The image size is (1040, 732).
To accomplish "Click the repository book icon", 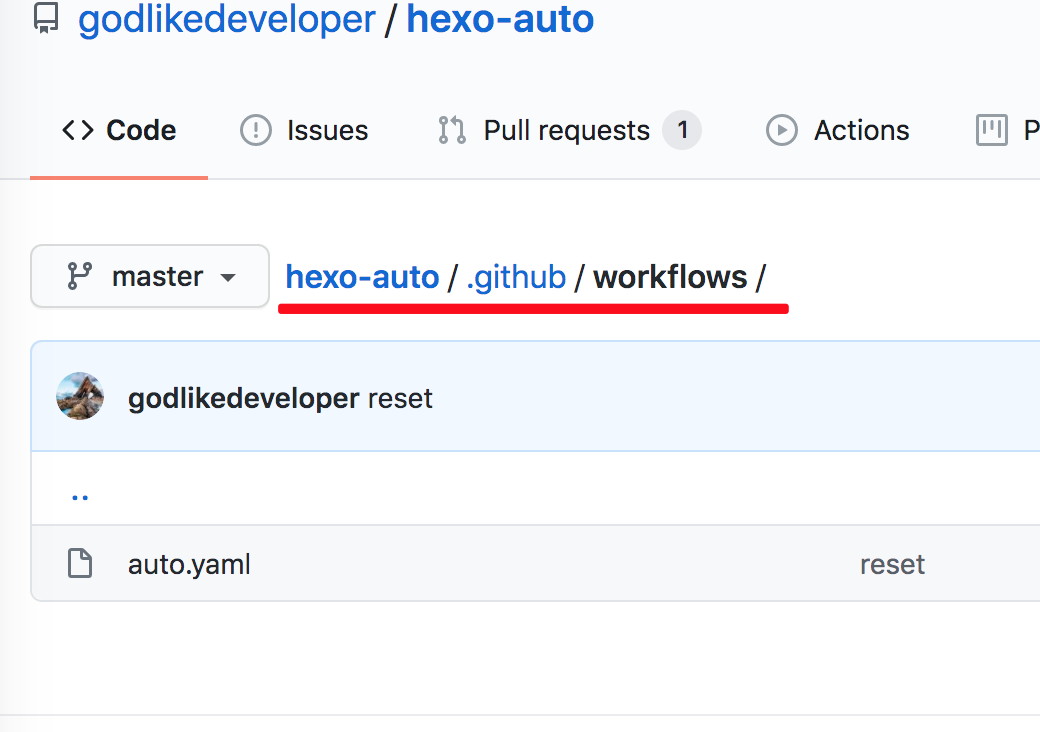I will (46, 19).
